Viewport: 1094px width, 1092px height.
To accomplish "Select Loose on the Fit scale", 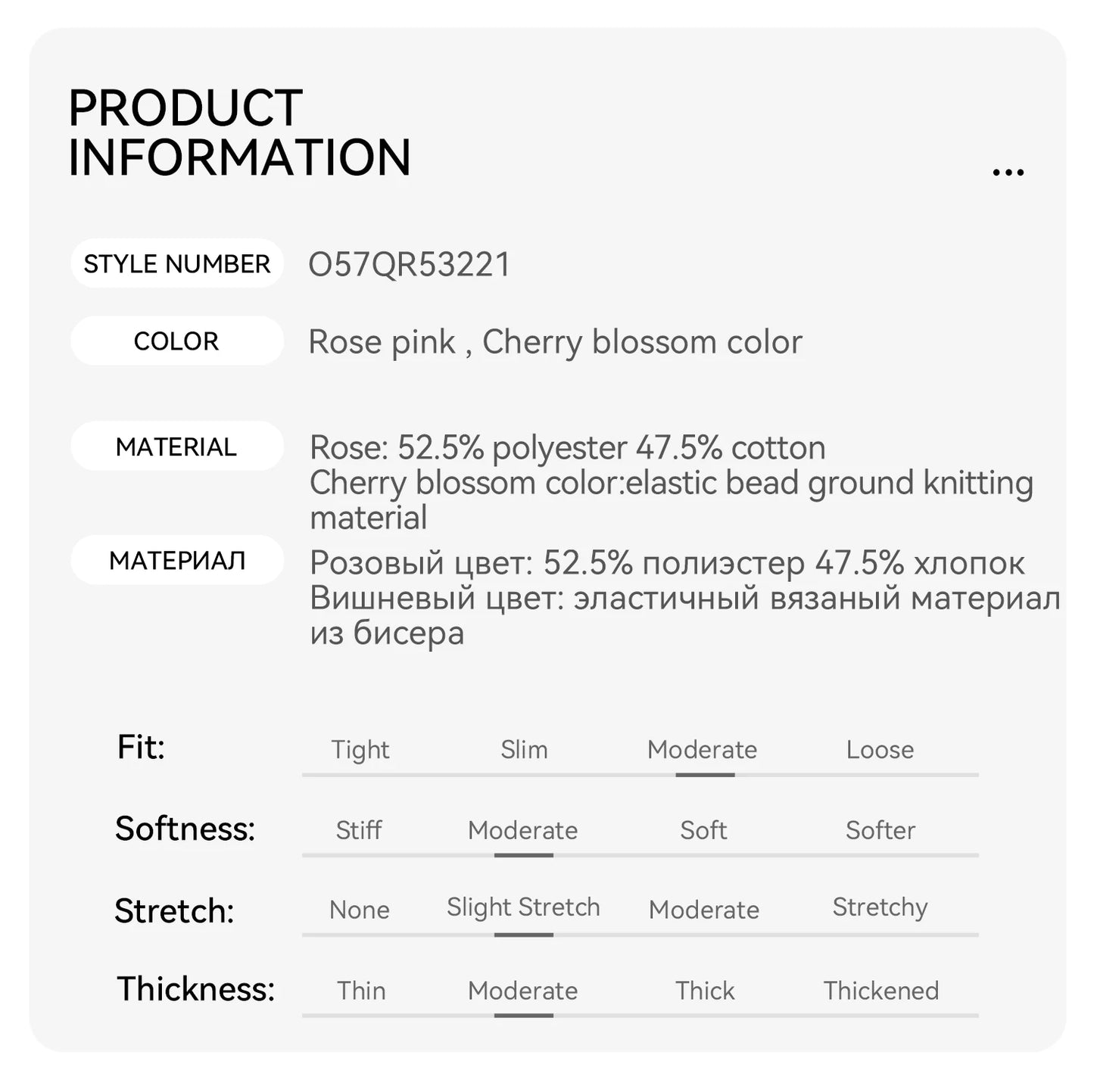I will (x=880, y=749).
